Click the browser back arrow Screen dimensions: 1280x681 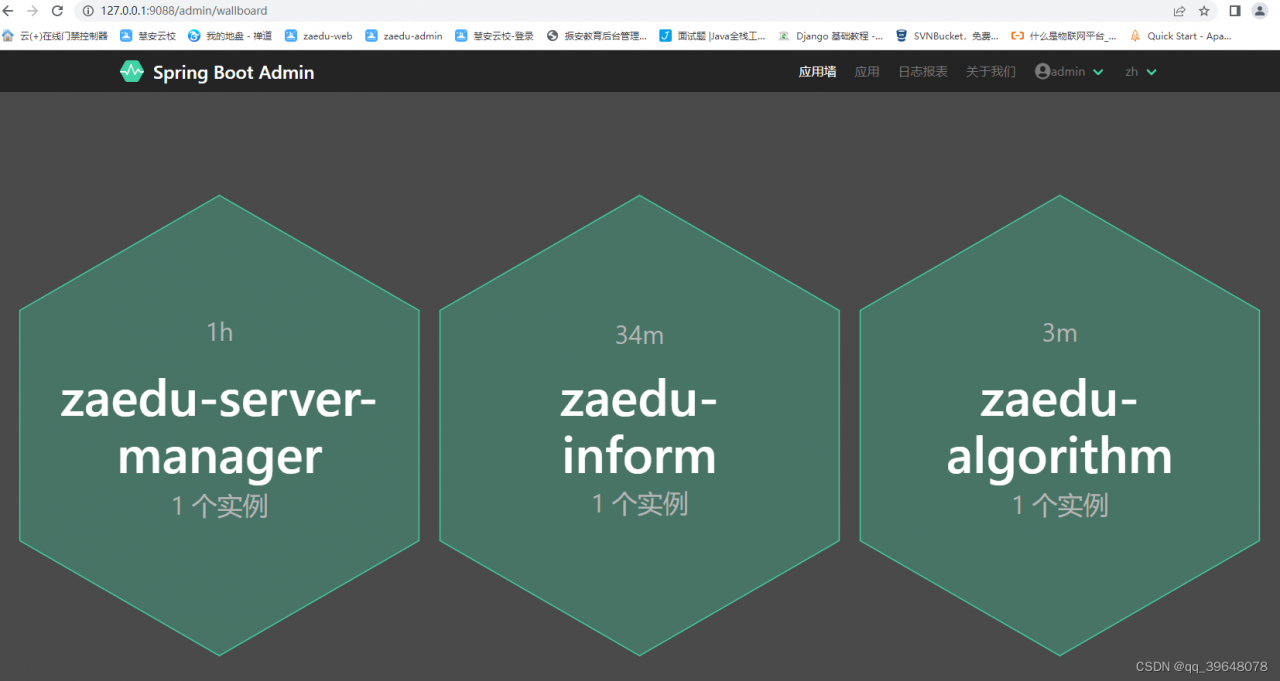pyautogui.click(x=9, y=11)
